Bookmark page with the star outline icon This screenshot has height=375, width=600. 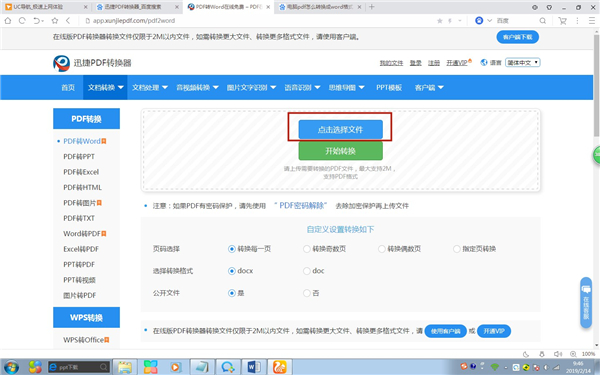[55, 21]
